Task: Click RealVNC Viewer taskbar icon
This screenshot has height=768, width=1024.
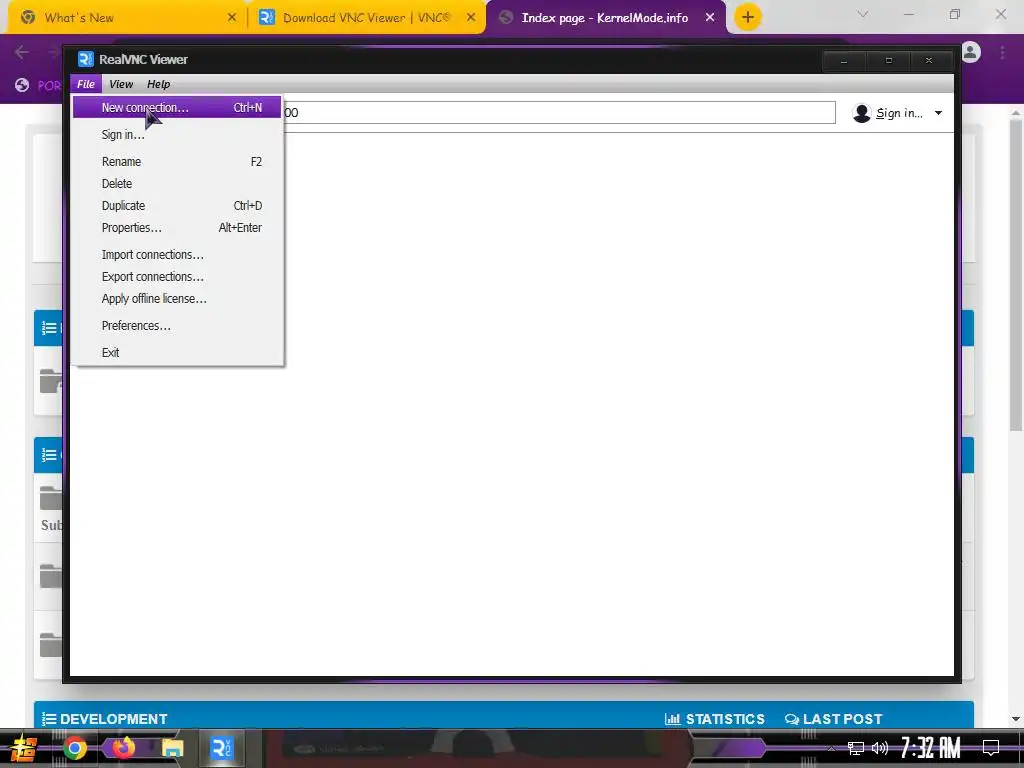Action: [221, 748]
